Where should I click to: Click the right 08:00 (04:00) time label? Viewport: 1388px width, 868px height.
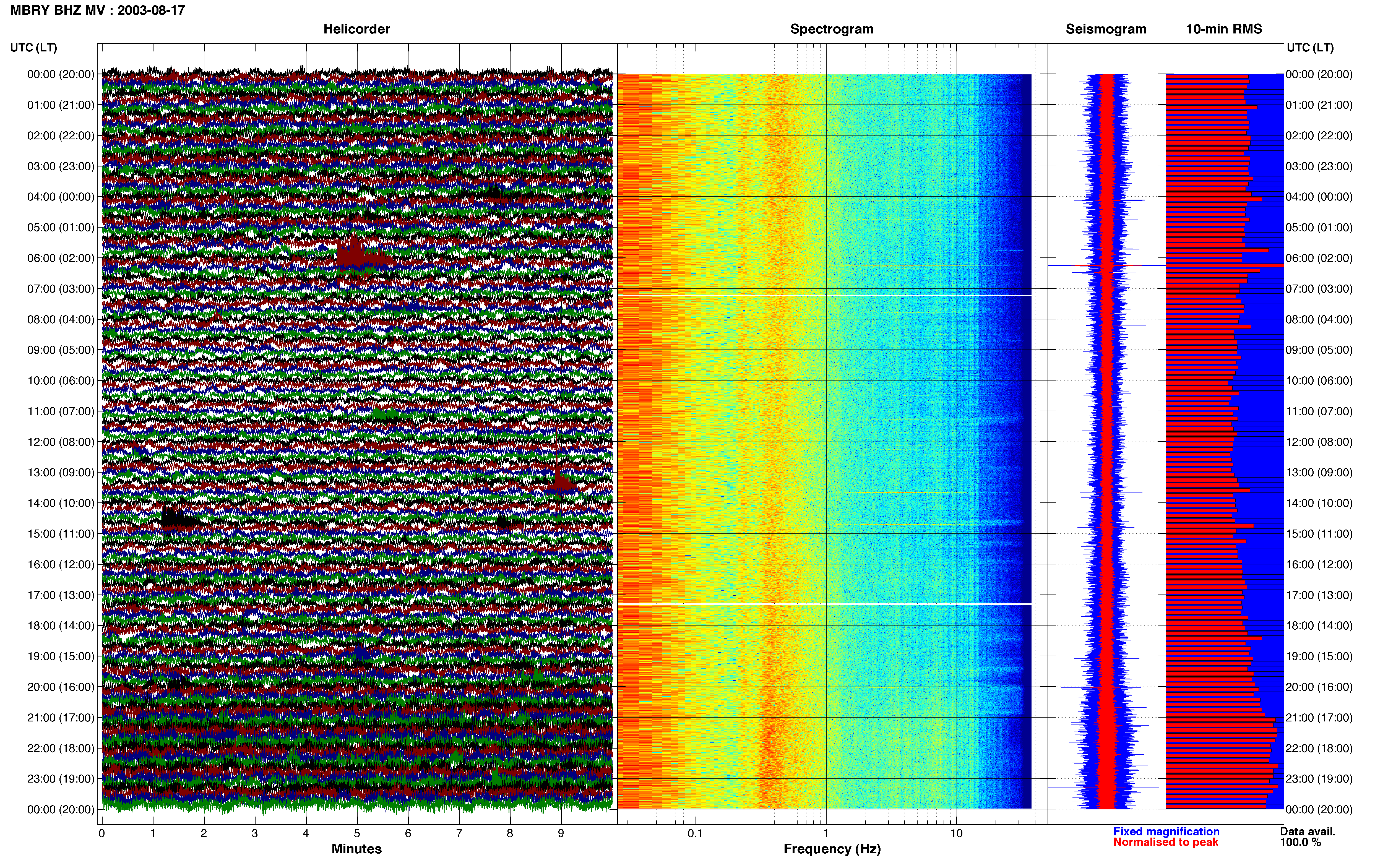(x=1319, y=320)
